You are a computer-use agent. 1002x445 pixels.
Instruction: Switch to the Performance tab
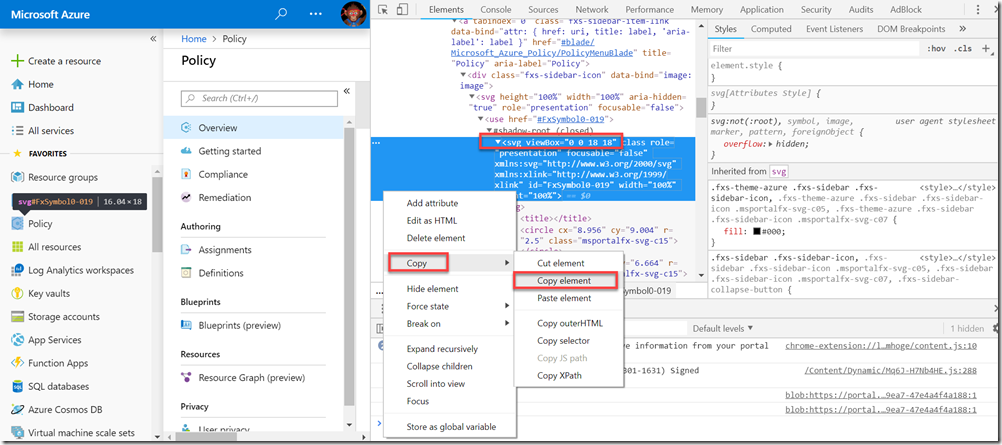(651, 10)
